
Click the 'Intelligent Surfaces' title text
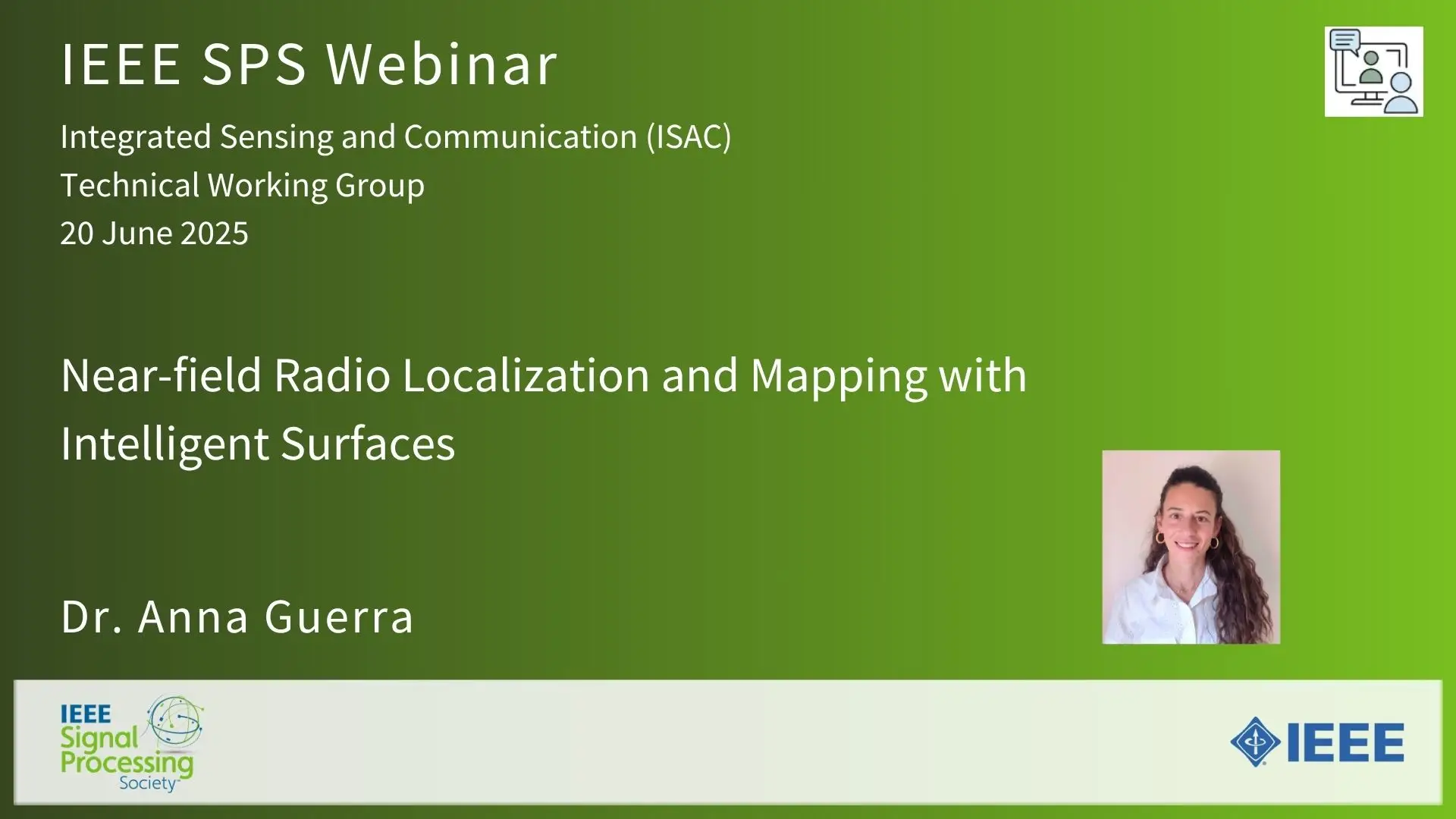[258, 444]
